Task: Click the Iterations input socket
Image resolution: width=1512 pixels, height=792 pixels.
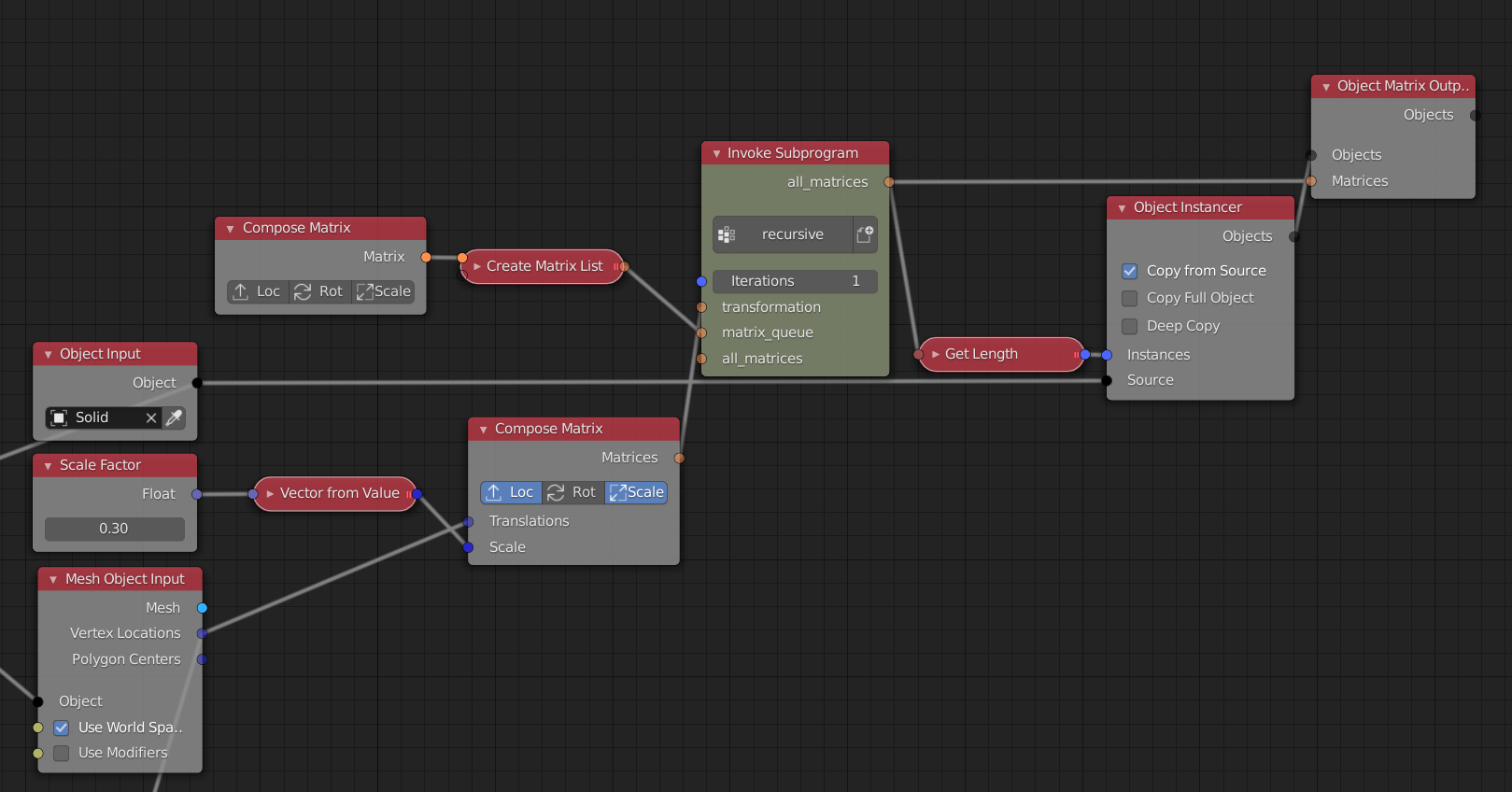Action: coord(701,281)
